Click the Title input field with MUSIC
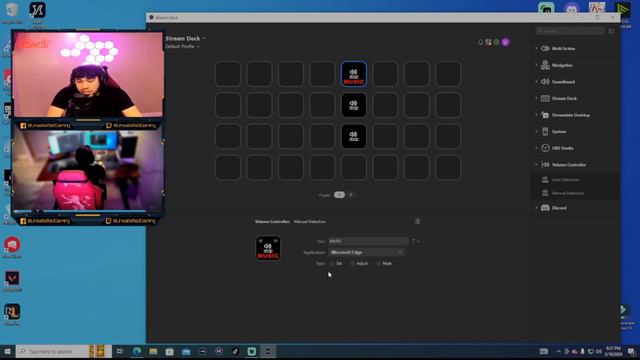The width and height of the screenshot is (640, 360). click(368, 241)
